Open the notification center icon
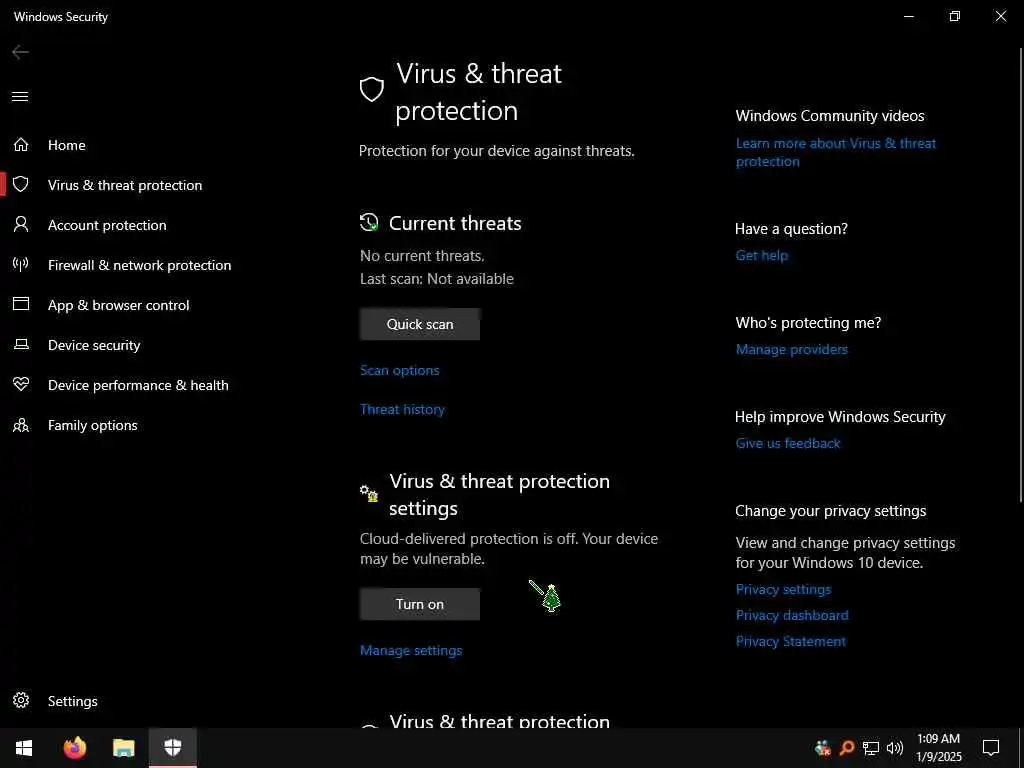Viewport: 1024px width, 768px height. coord(991,748)
